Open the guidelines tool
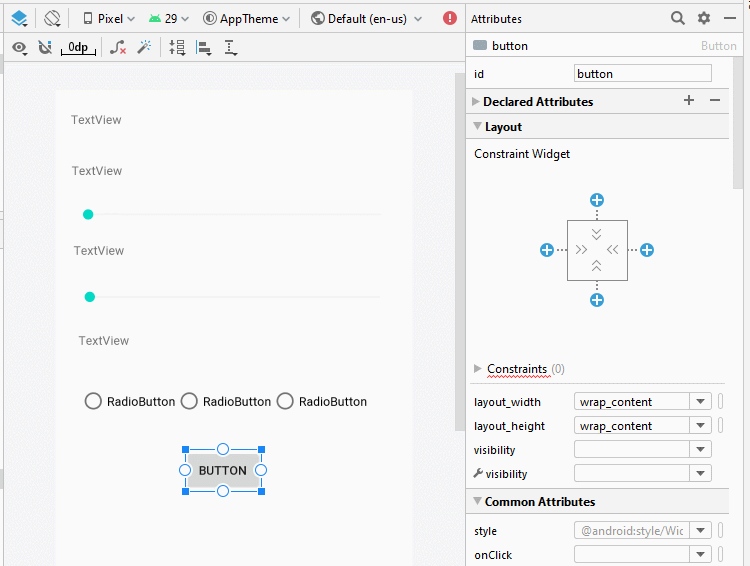The height and width of the screenshot is (566, 750). [231, 48]
